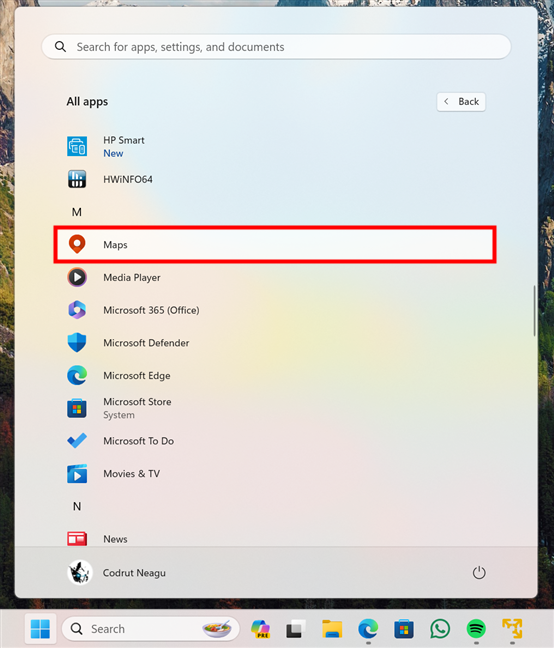Click the taskbar Search box
This screenshot has width=554, height=648.
(151, 629)
